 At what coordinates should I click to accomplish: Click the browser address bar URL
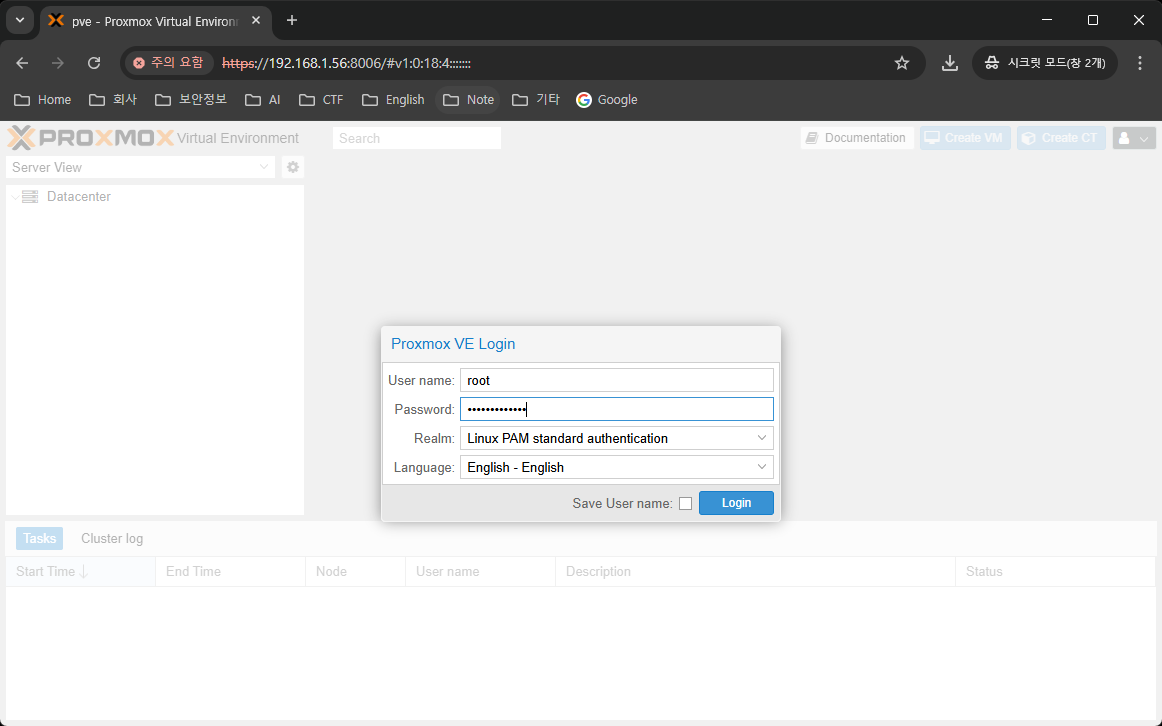347,63
